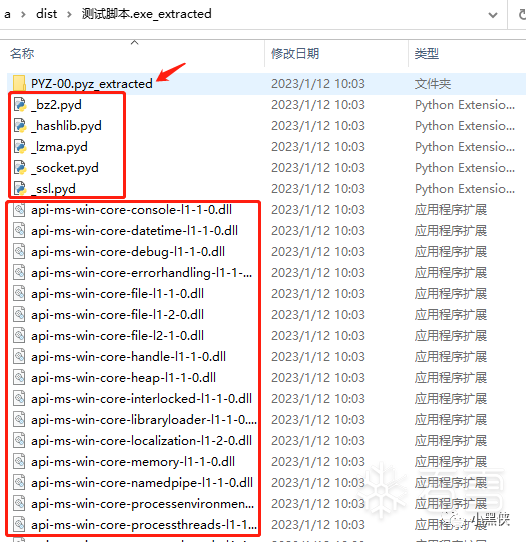Image resolution: width=526 pixels, height=543 pixels.
Task: Select the _ssl.pyd file icon
Action: (19, 189)
